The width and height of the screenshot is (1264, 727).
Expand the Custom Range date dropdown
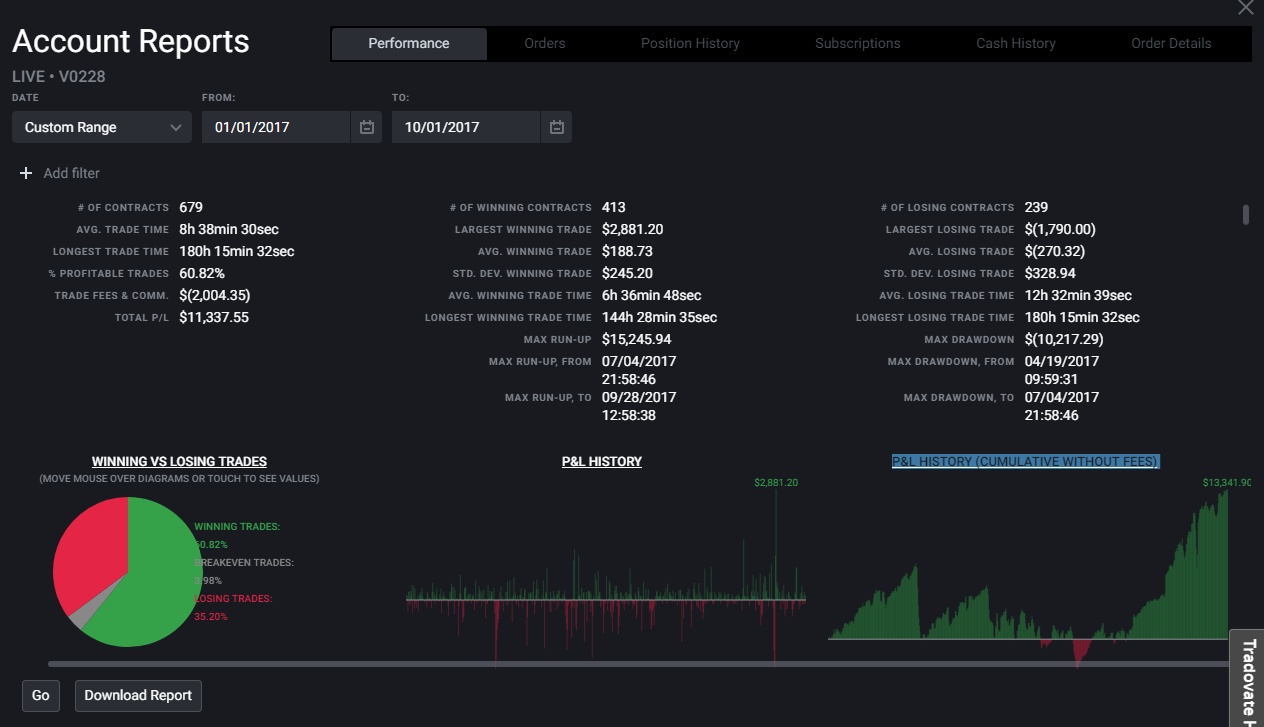[102, 127]
